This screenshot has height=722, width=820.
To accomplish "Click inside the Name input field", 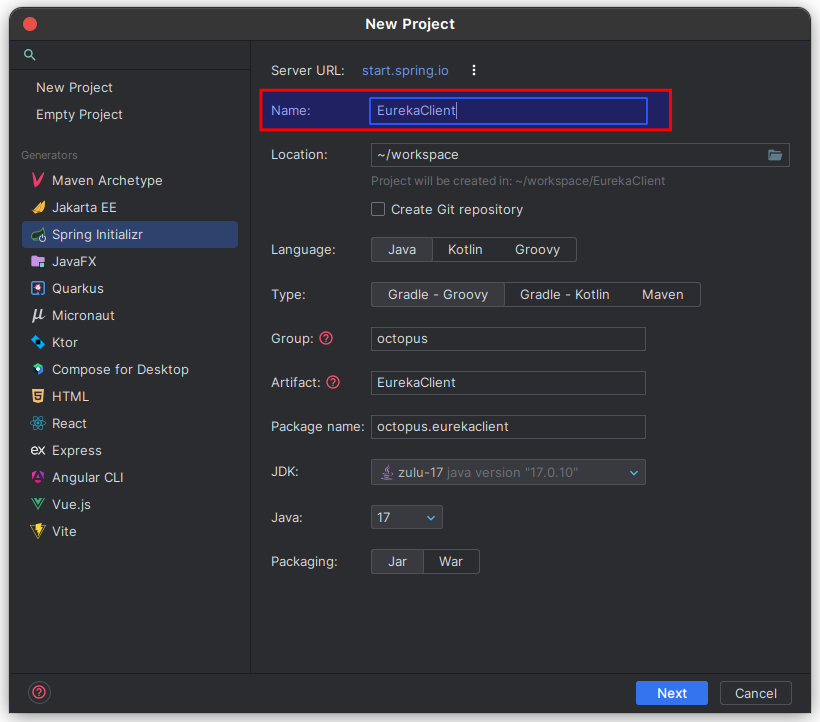I will click(x=508, y=111).
